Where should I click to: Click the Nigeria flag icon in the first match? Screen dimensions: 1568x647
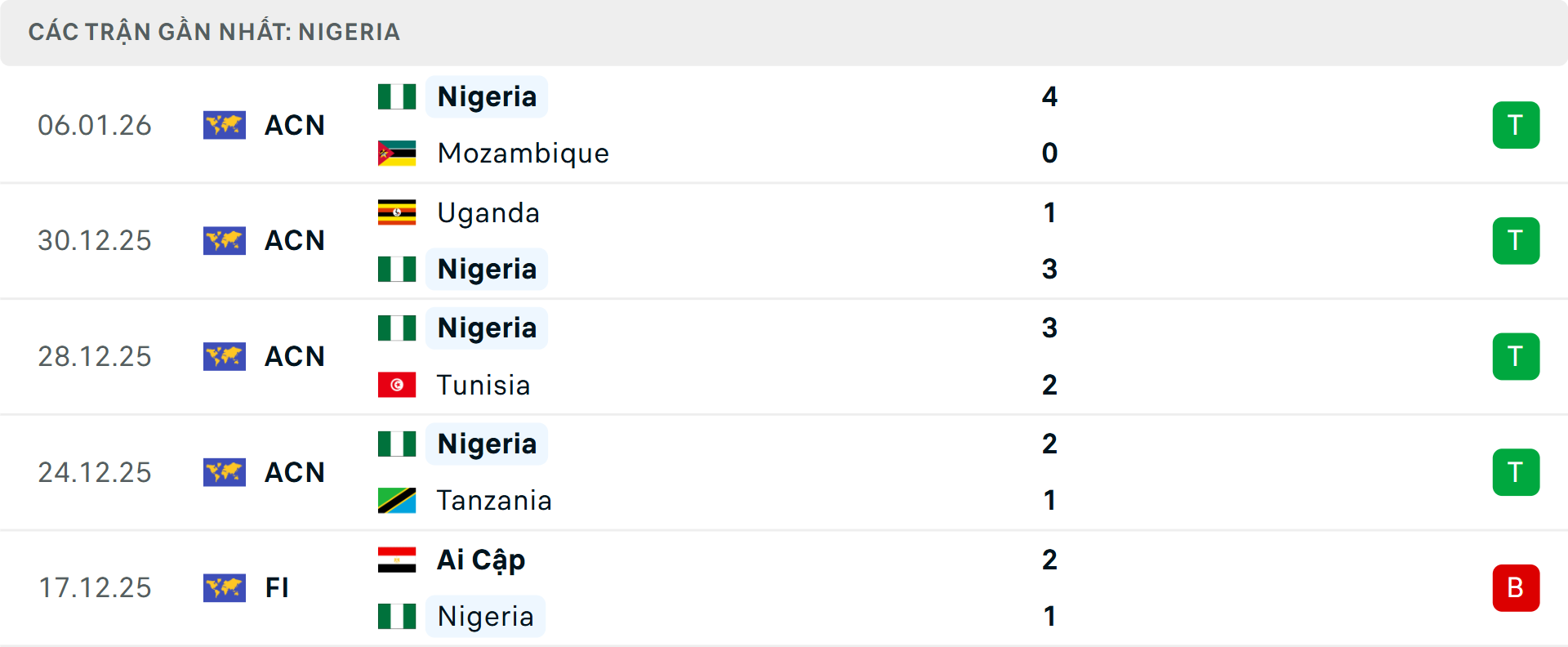pos(397,96)
